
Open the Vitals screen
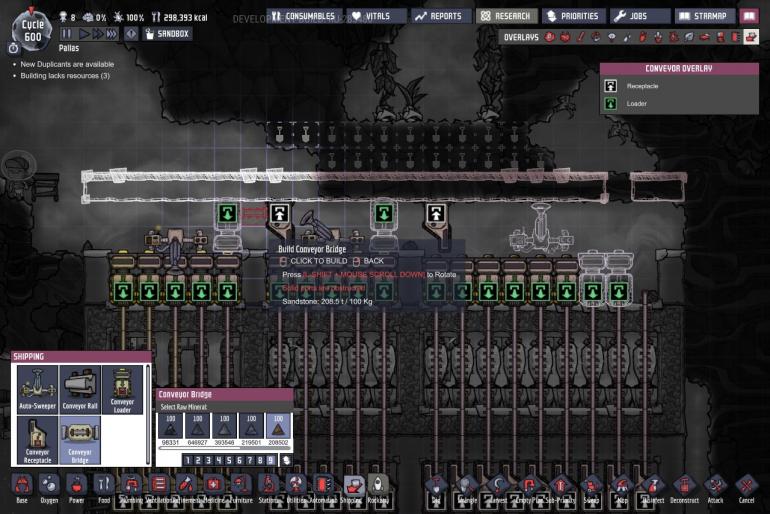pos(377,16)
